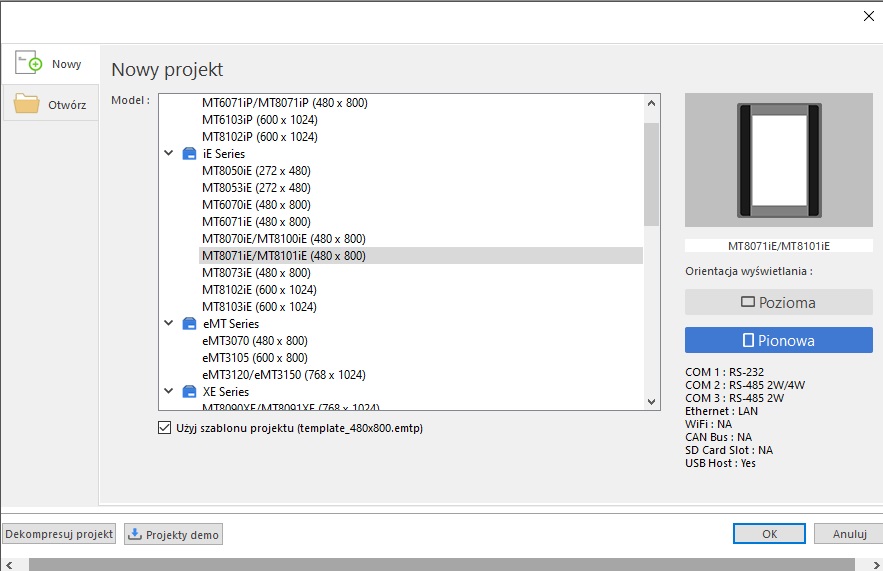
Task: Click the model list vertical scrollbar thumb
Action: coord(652,174)
